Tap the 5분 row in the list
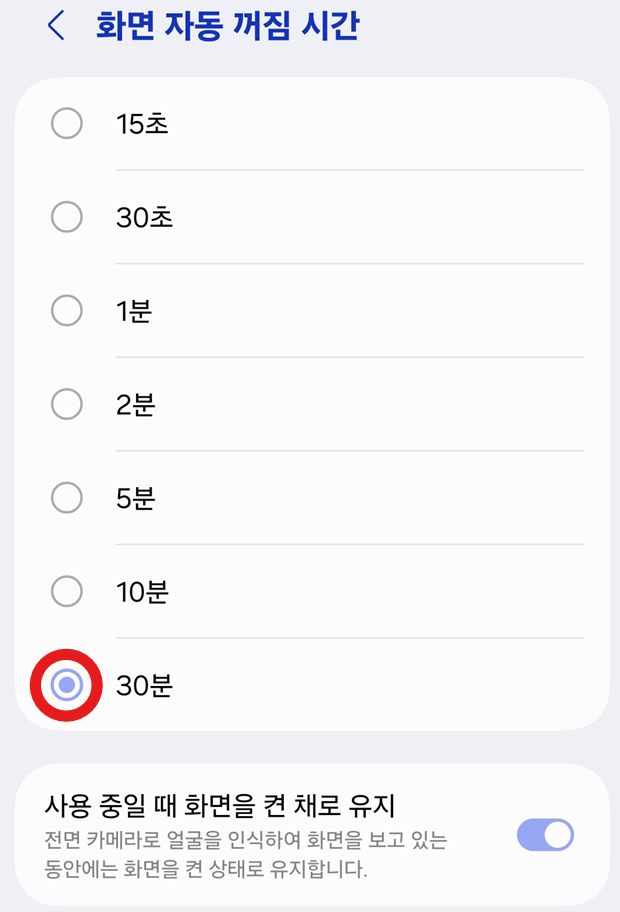The height and width of the screenshot is (912, 620). tap(300, 497)
